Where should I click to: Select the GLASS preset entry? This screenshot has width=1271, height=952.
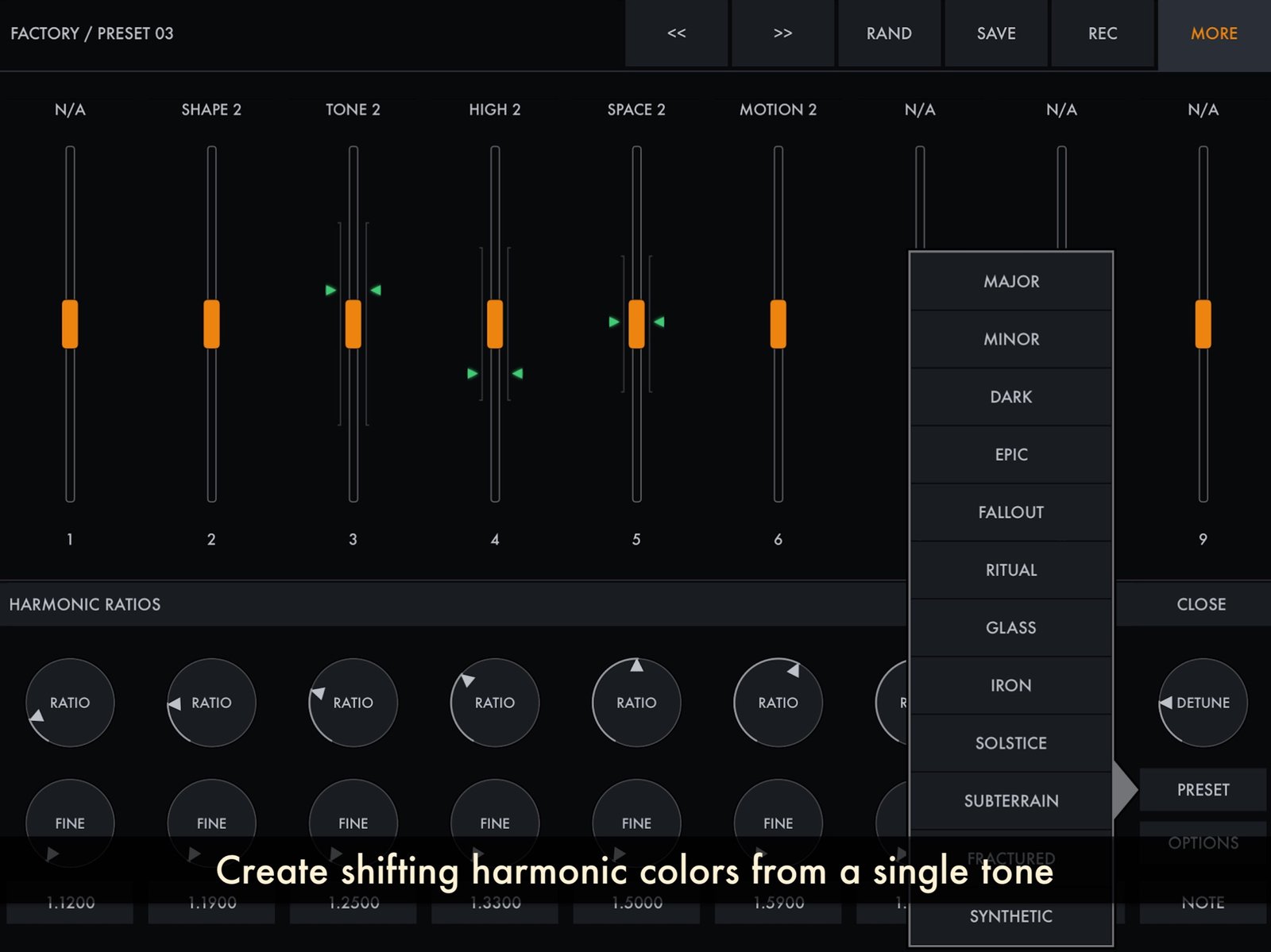tap(1011, 628)
